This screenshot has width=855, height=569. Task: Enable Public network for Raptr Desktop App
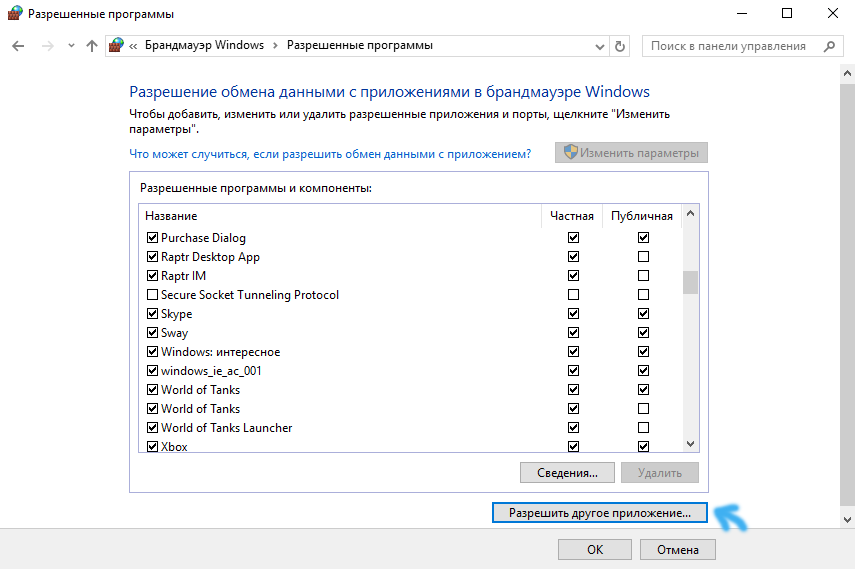(643, 257)
